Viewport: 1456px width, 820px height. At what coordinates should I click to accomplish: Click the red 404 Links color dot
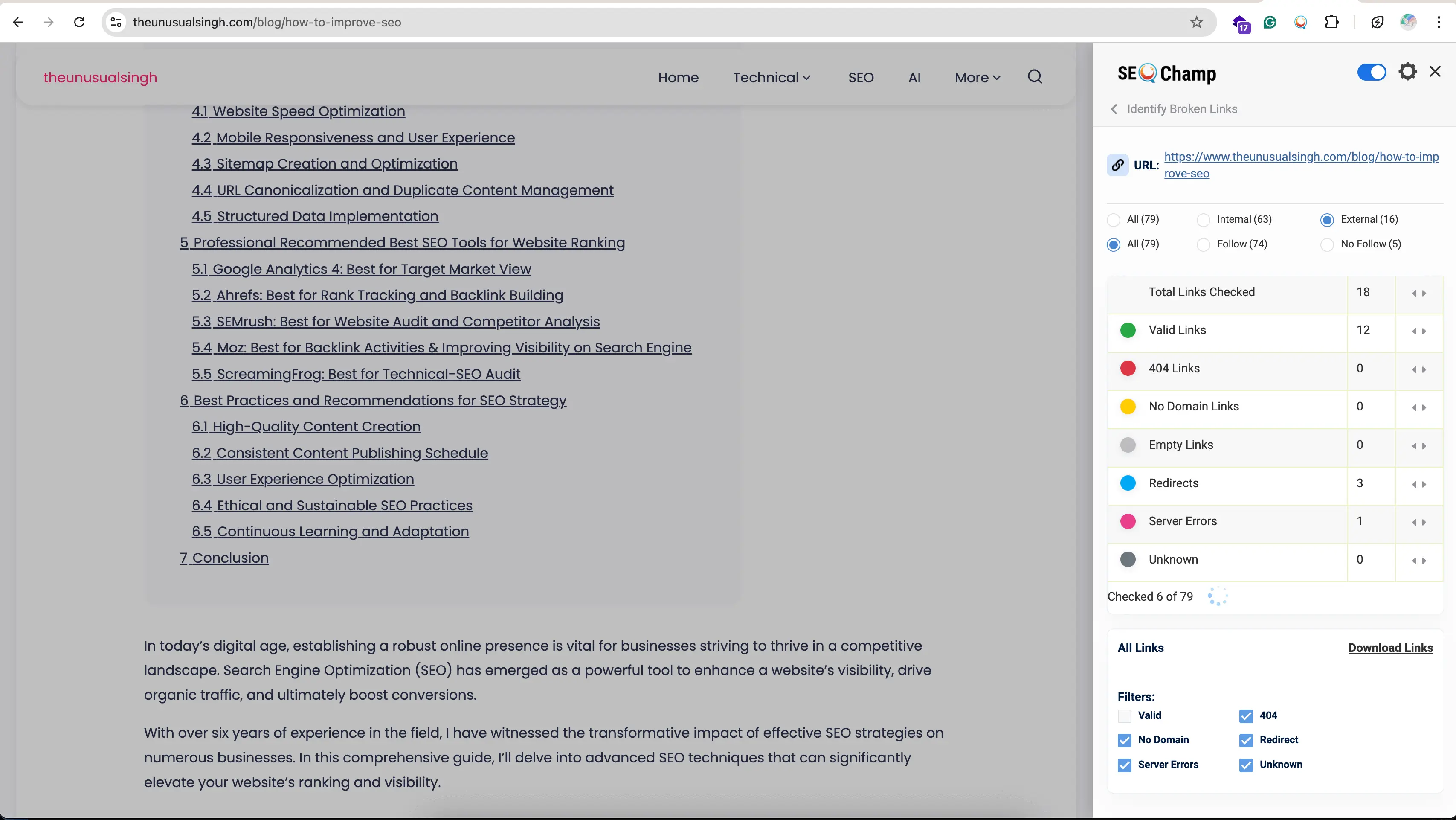pyautogui.click(x=1128, y=369)
